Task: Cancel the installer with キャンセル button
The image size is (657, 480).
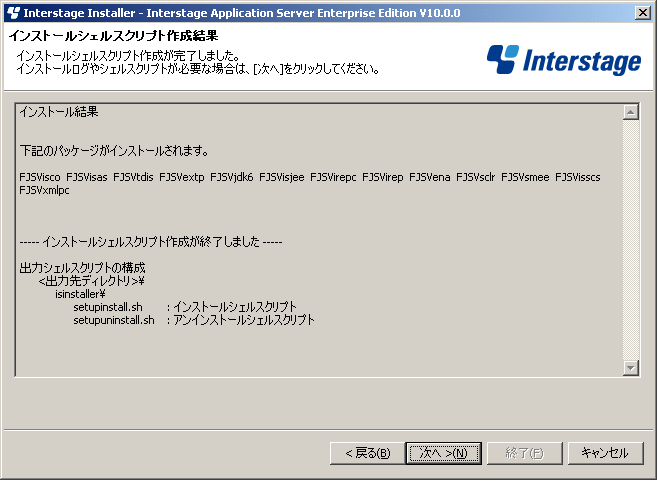Action: click(x=605, y=453)
